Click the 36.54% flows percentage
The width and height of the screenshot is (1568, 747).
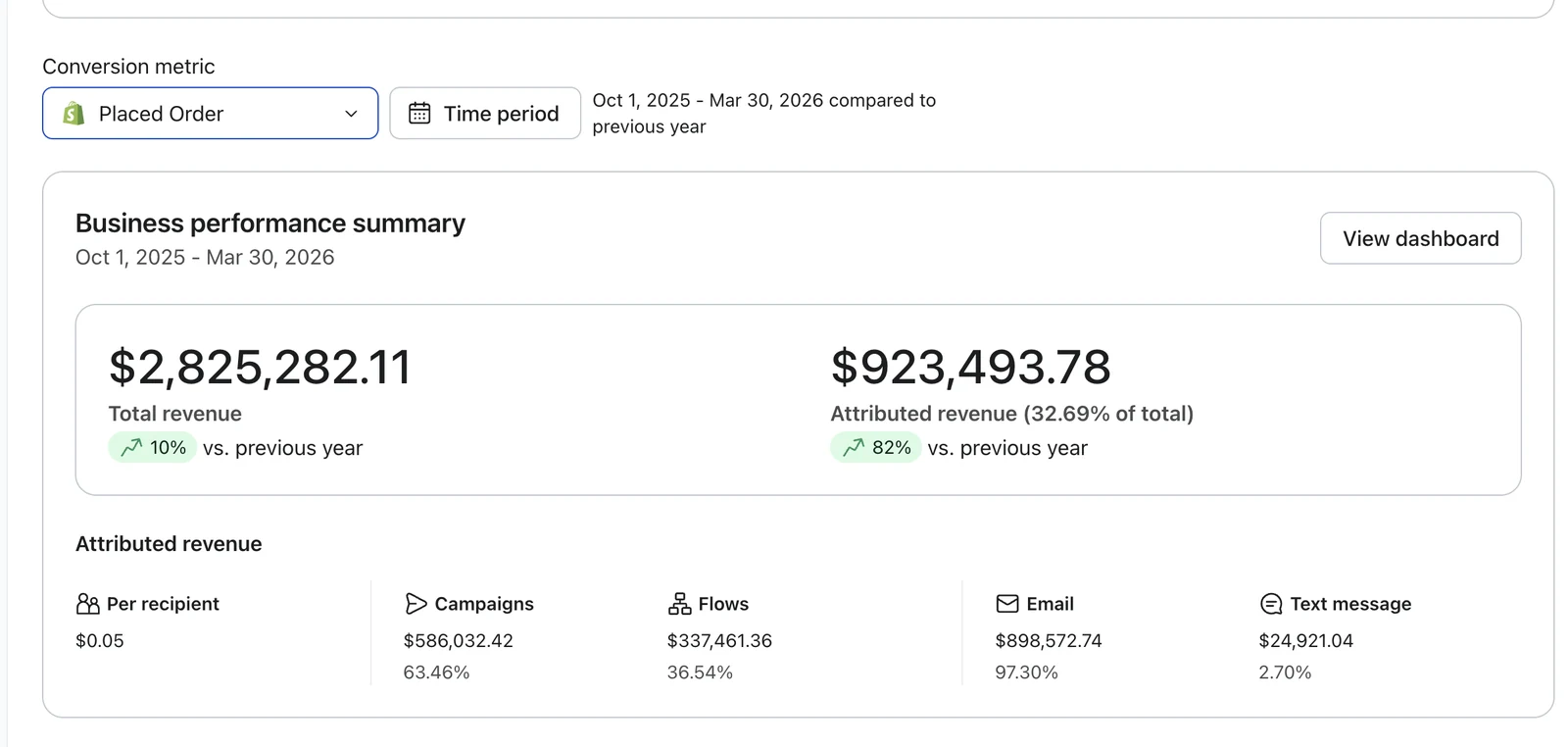(700, 672)
